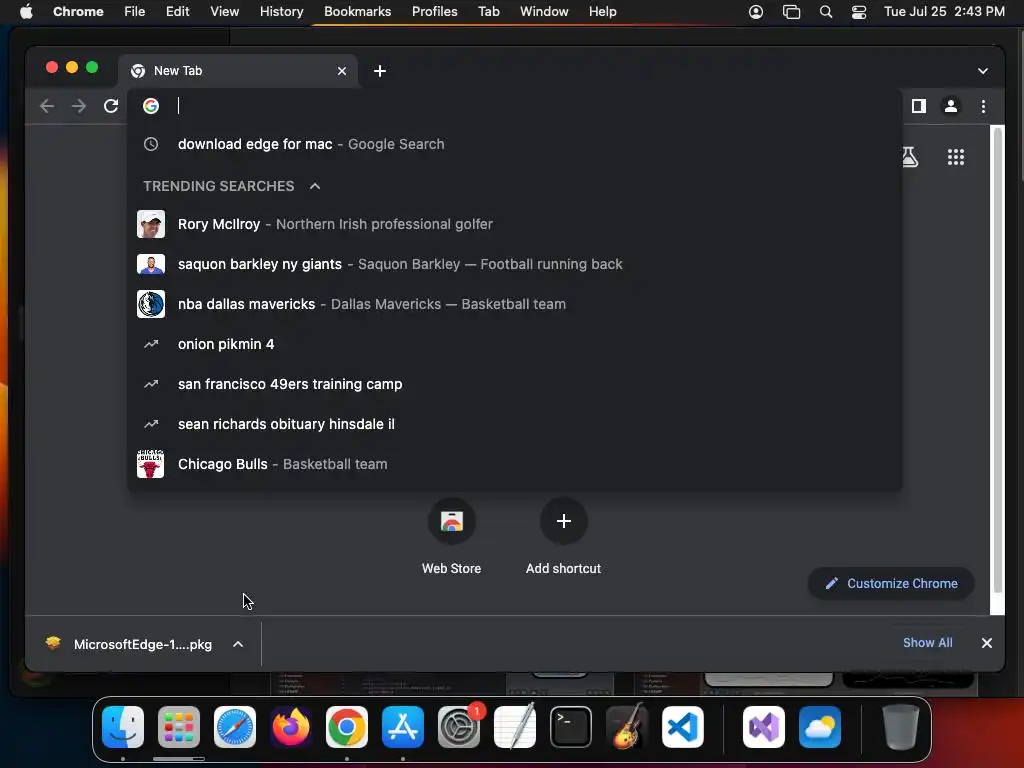Open the Google apps grid
Viewport: 1024px width, 768px height.
(956, 157)
